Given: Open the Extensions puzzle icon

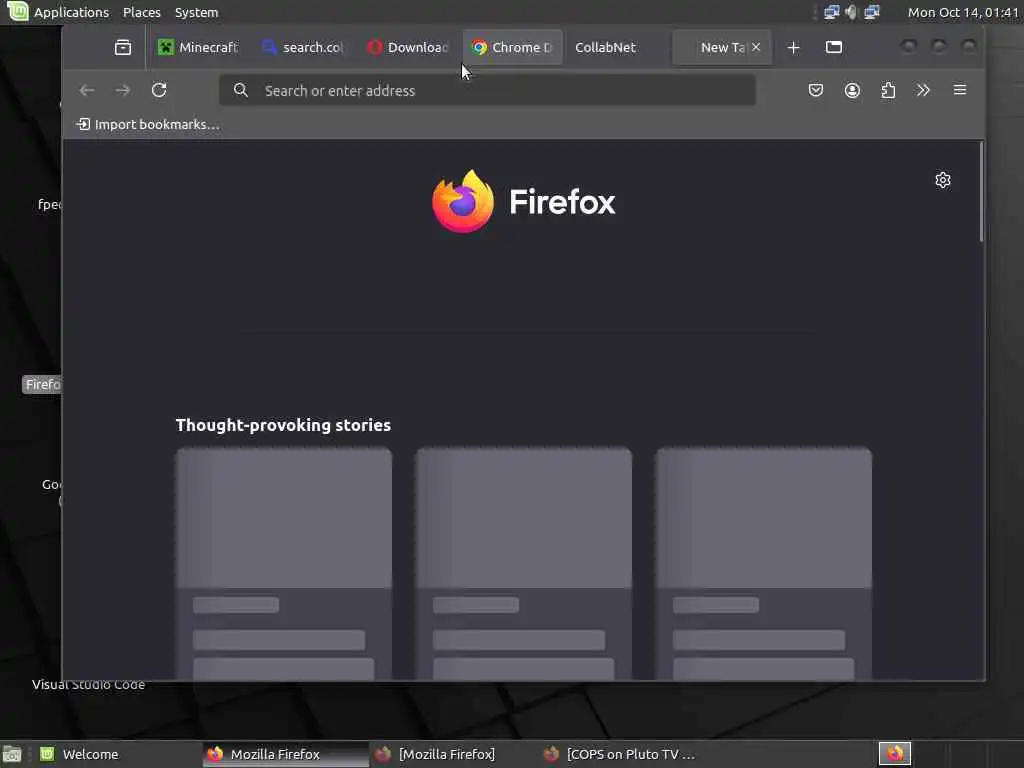Looking at the screenshot, I should 888,90.
